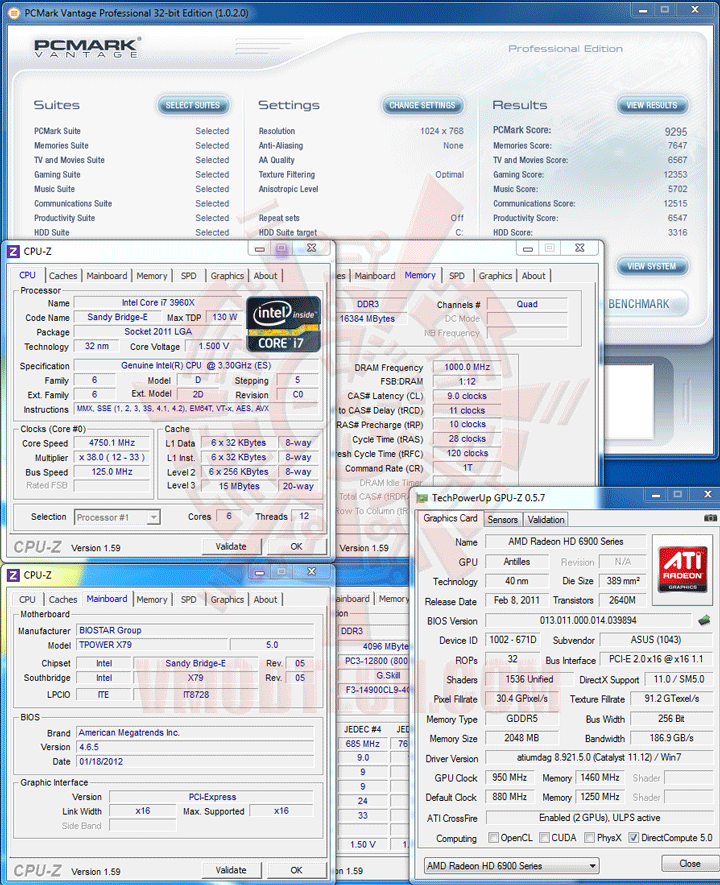Click the CAS# Latency 9.0 clocks field
This screenshot has height=885, width=720.
tap(467, 396)
